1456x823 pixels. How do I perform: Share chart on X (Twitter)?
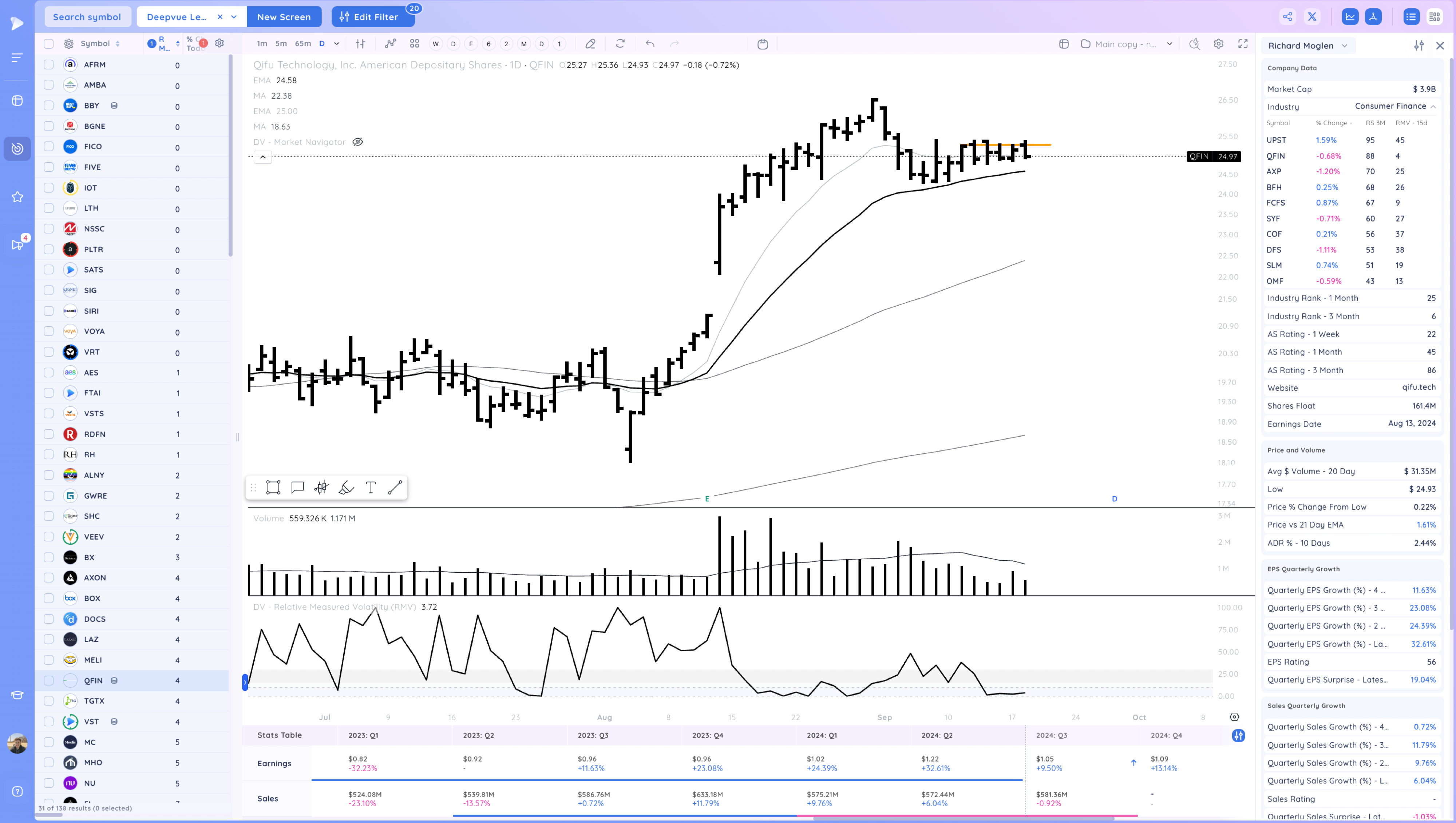[x=1312, y=16]
